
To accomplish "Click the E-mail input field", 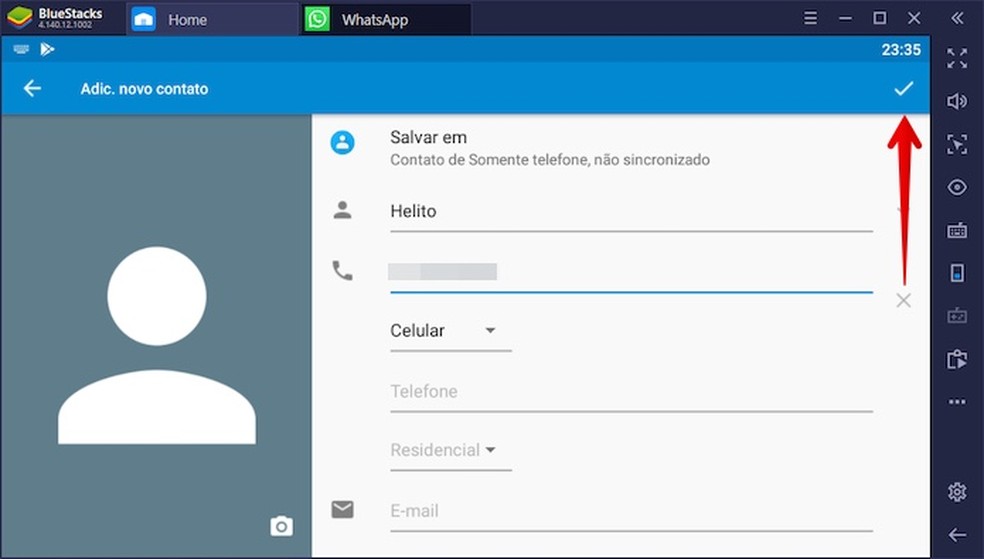I will [x=631, y=511].
